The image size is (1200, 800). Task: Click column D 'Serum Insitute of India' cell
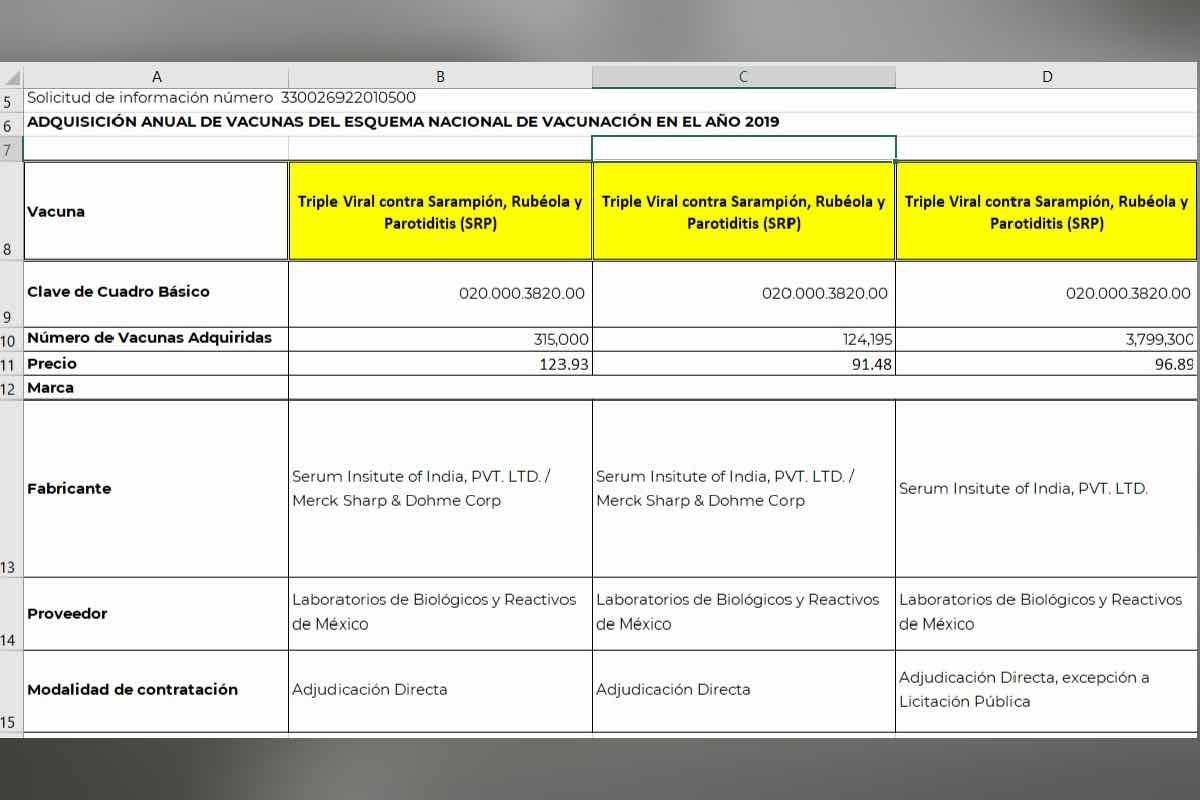coord(1046,489)
